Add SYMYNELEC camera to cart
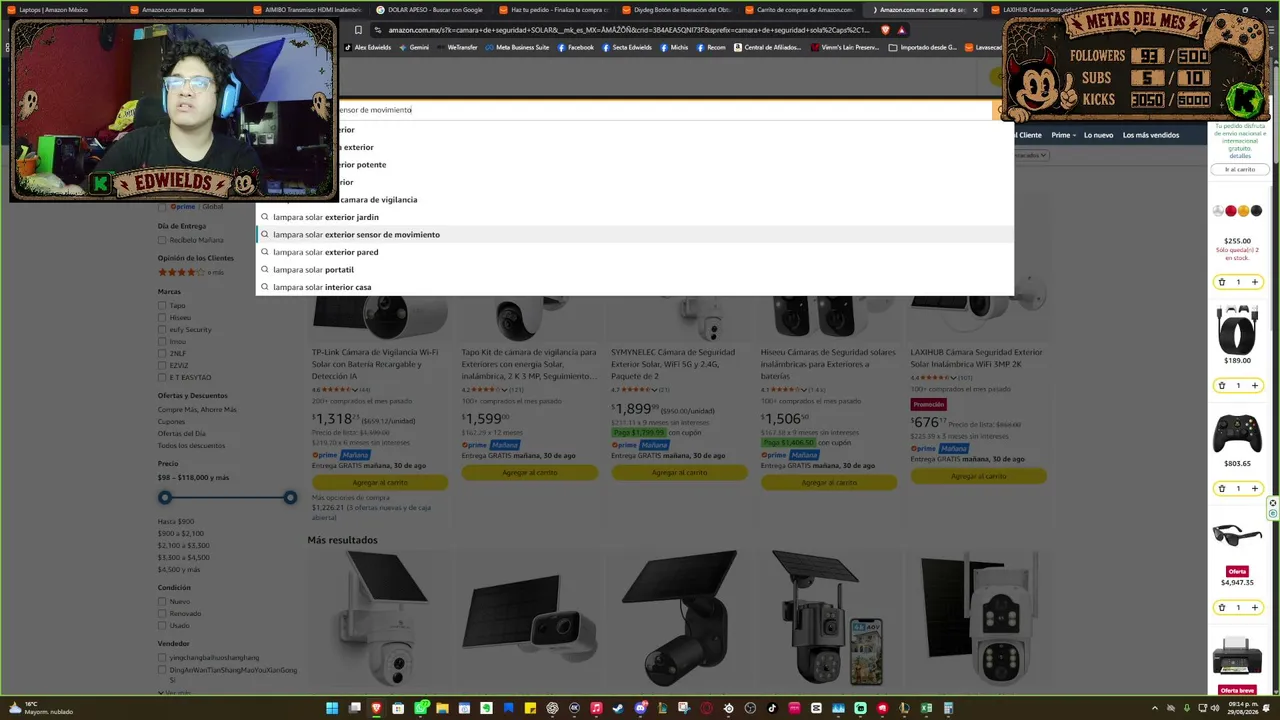The width and height of the screenshot is (1280, 720). [679, 472]
